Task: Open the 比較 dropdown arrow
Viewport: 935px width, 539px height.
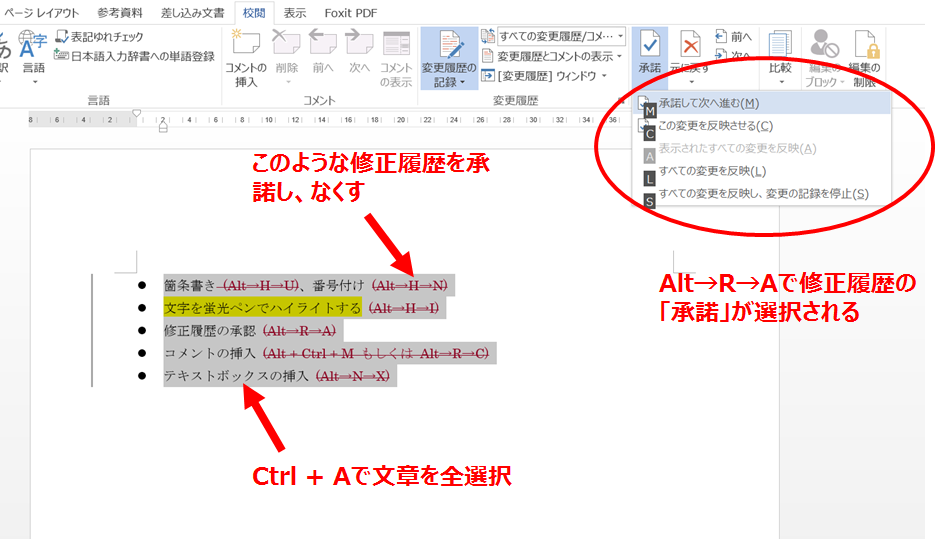Action: (x=781, y=82)
